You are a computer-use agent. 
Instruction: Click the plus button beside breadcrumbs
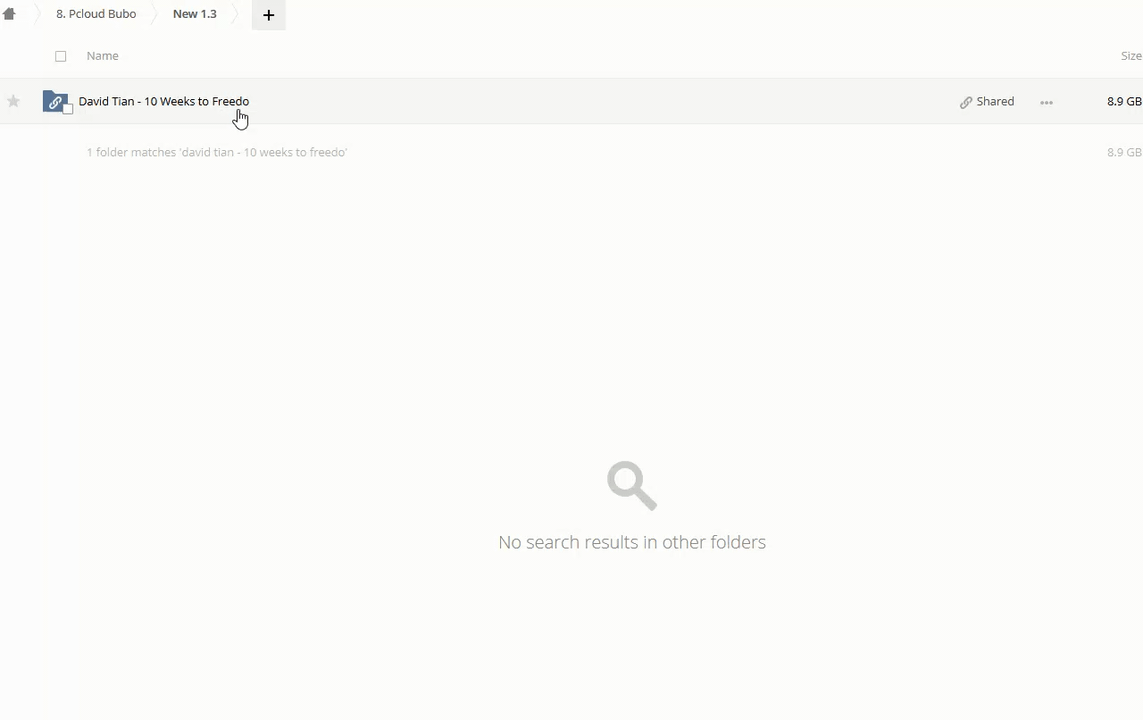tap(268, 15)
